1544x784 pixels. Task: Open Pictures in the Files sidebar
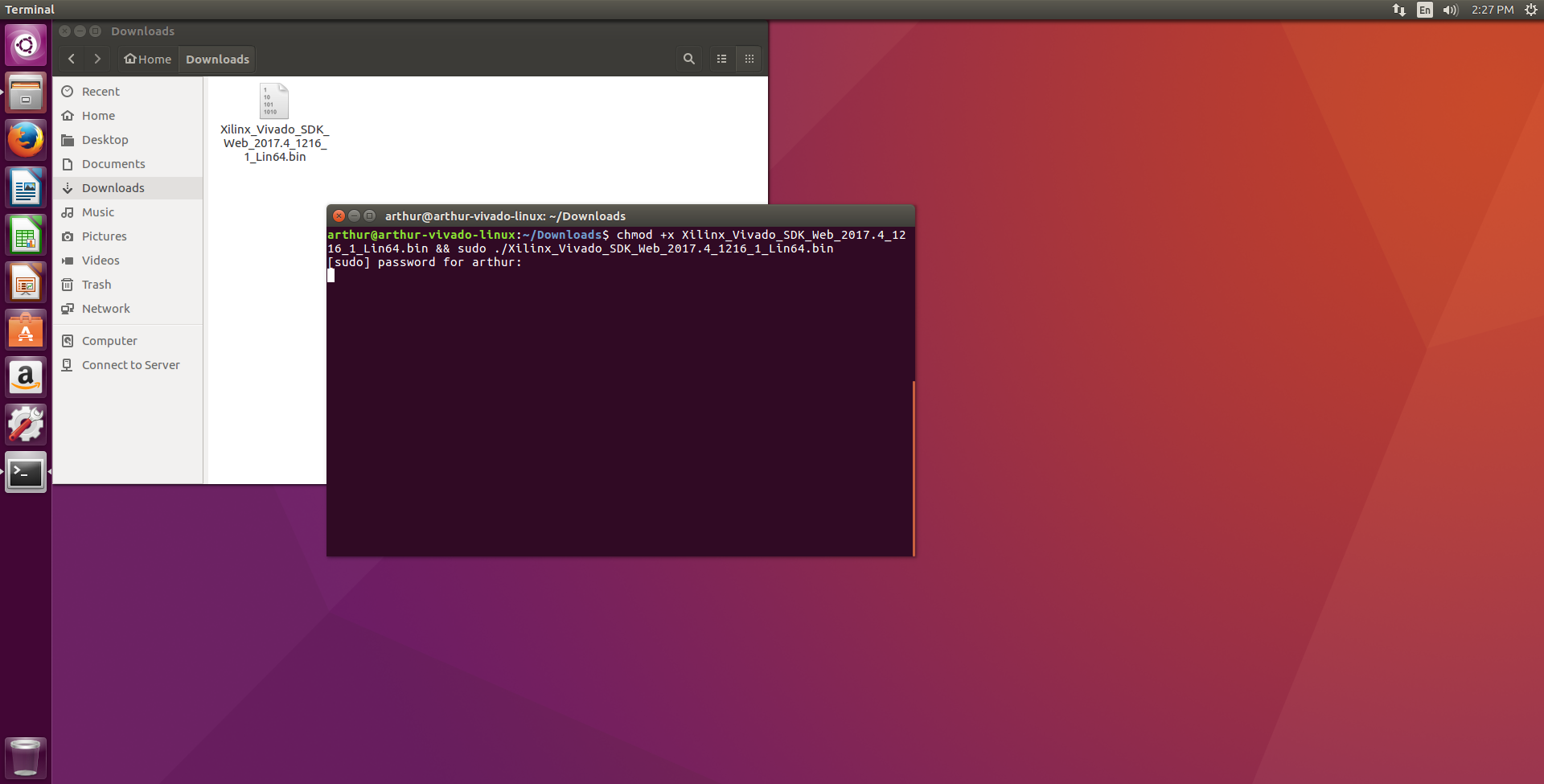pyautogui.click(x=128, y=236)
